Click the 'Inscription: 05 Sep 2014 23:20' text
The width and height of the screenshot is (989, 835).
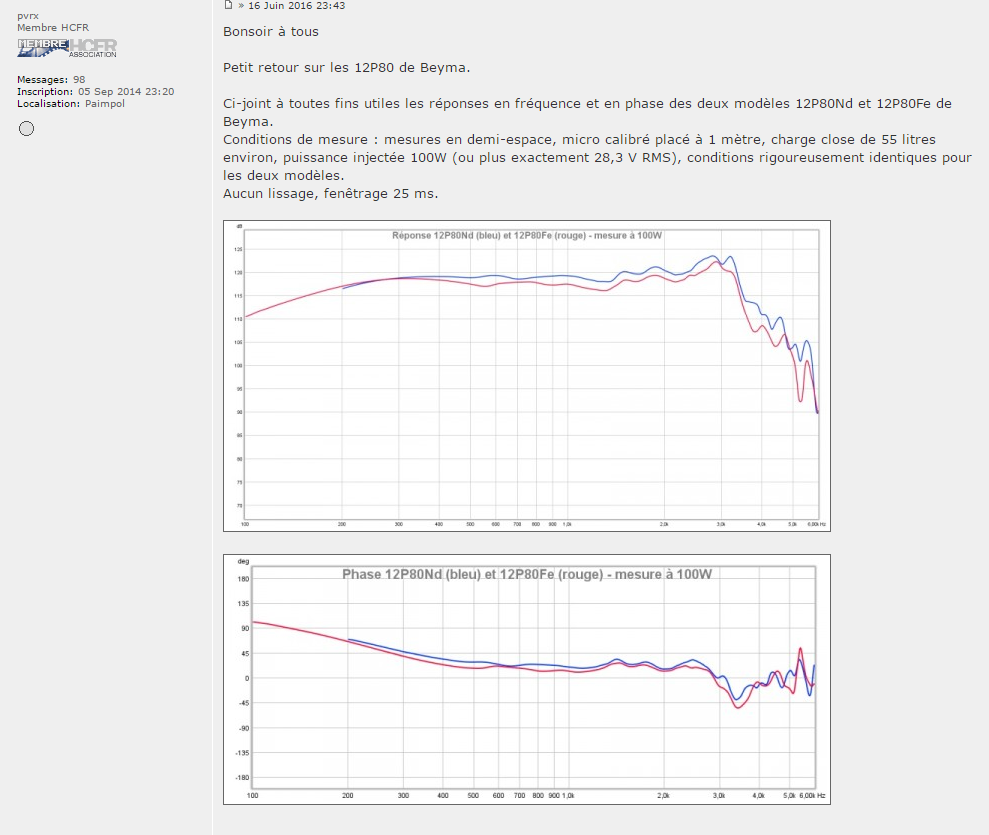(96, 91)
